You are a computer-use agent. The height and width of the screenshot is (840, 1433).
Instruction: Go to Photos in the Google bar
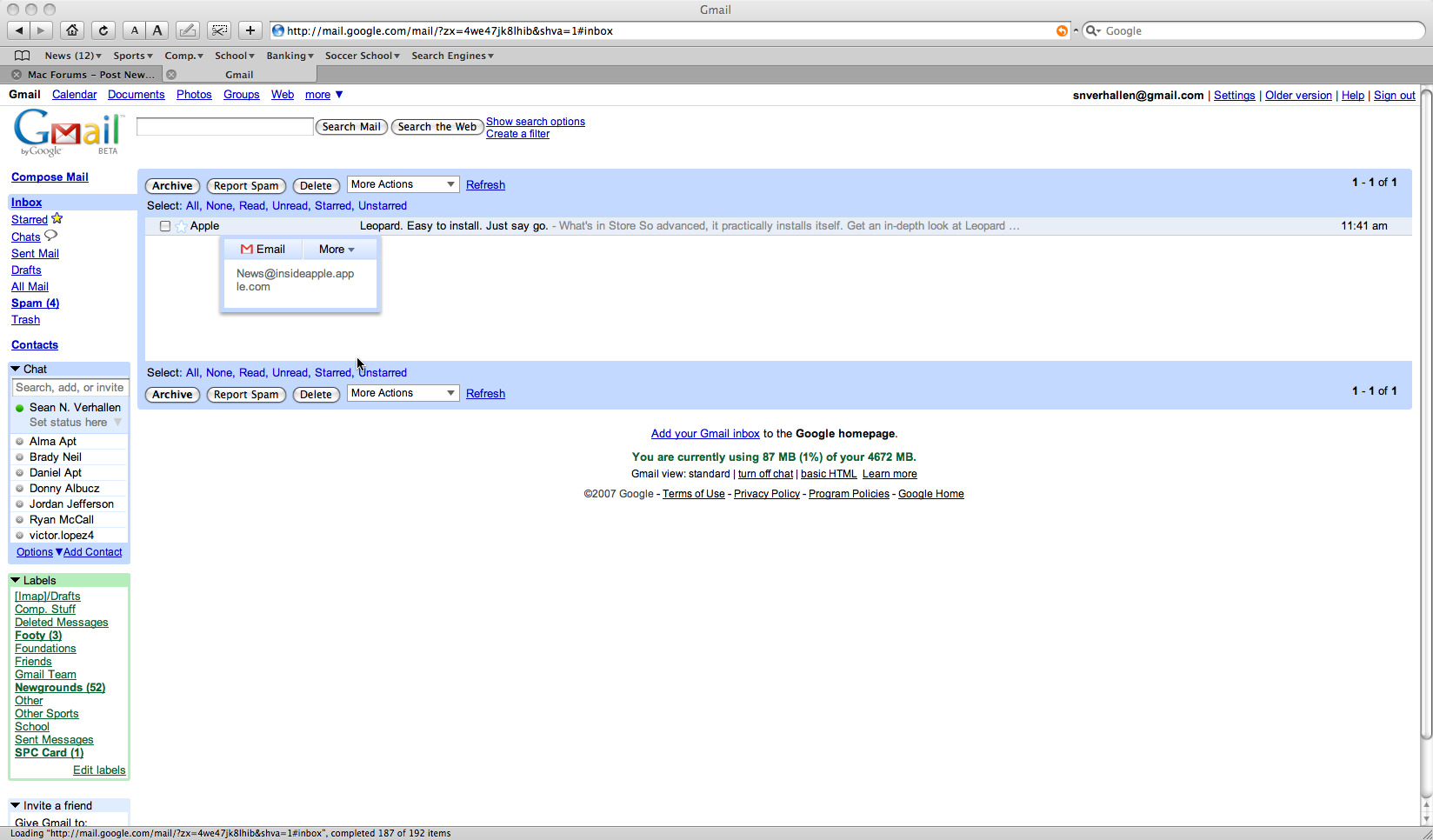pyautogui.click(x=194, y=95)
